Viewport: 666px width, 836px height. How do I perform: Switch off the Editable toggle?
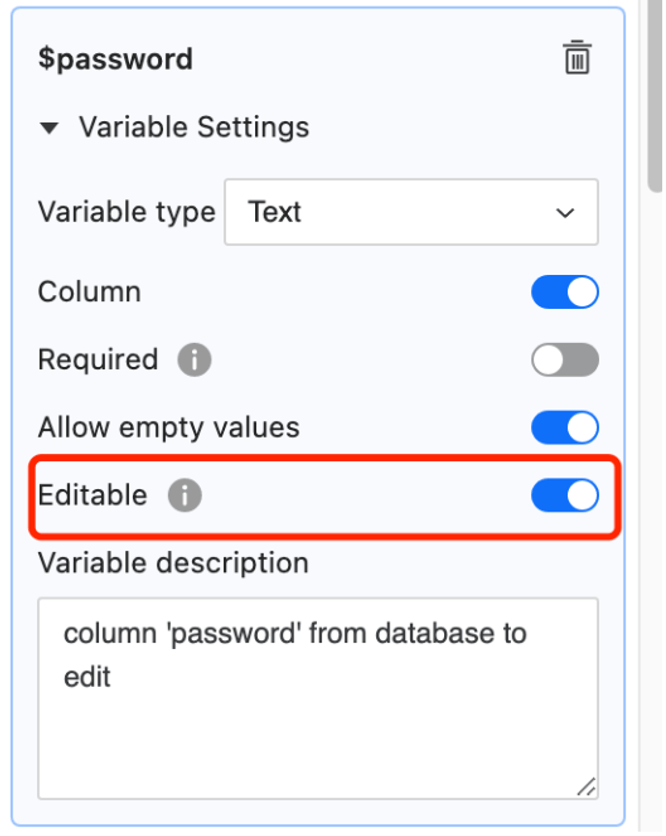(565, 495)
